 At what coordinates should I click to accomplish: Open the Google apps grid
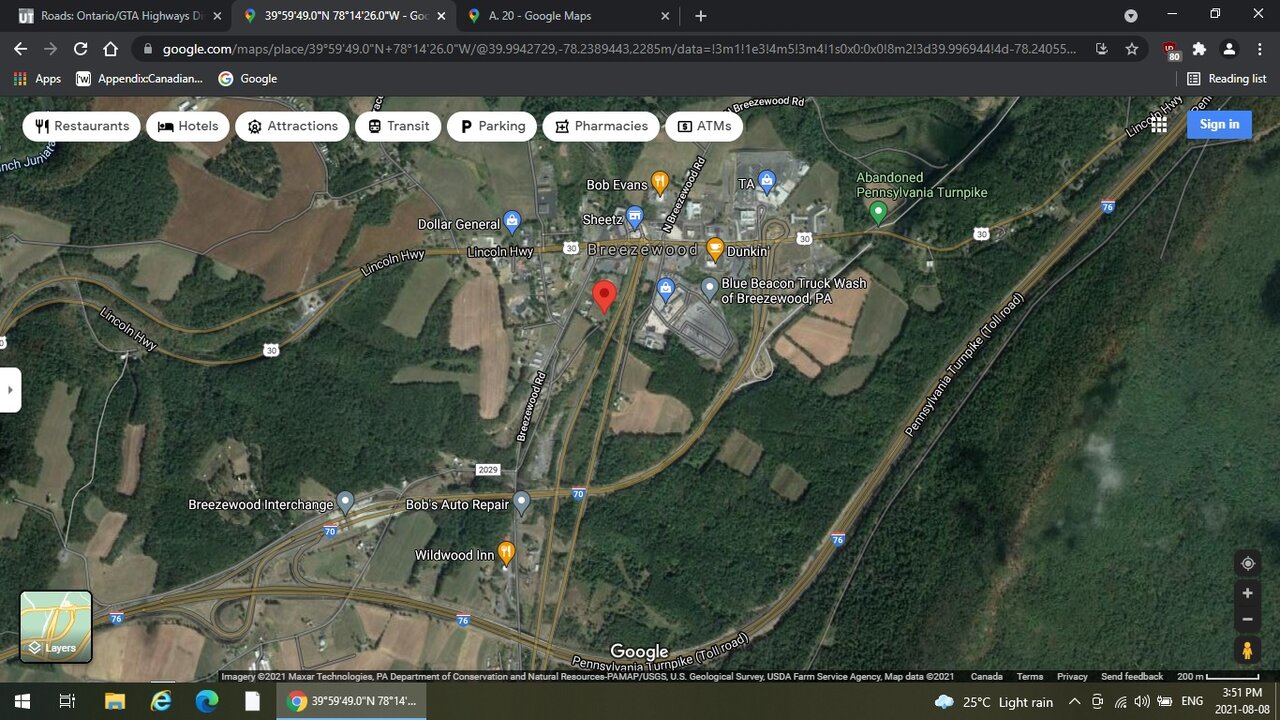(1159, 124)
